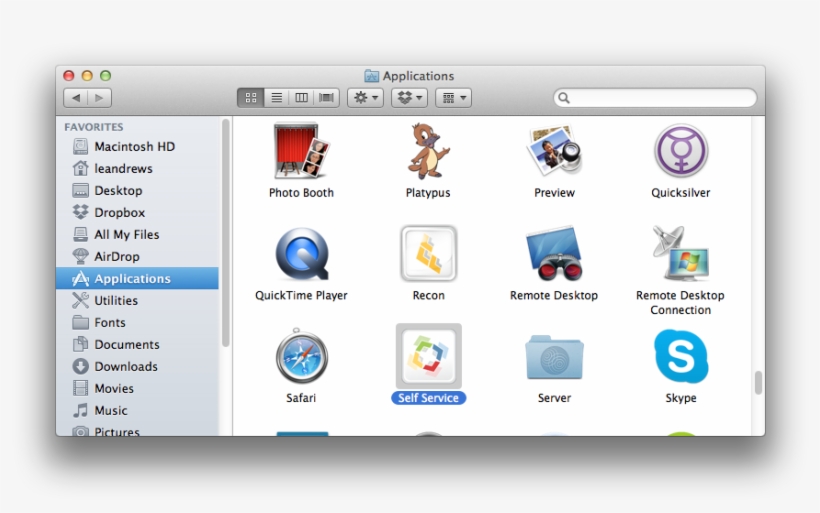Zoom the window with green button
The height and width of the screenshot is (513, 820).
[106, 76]
